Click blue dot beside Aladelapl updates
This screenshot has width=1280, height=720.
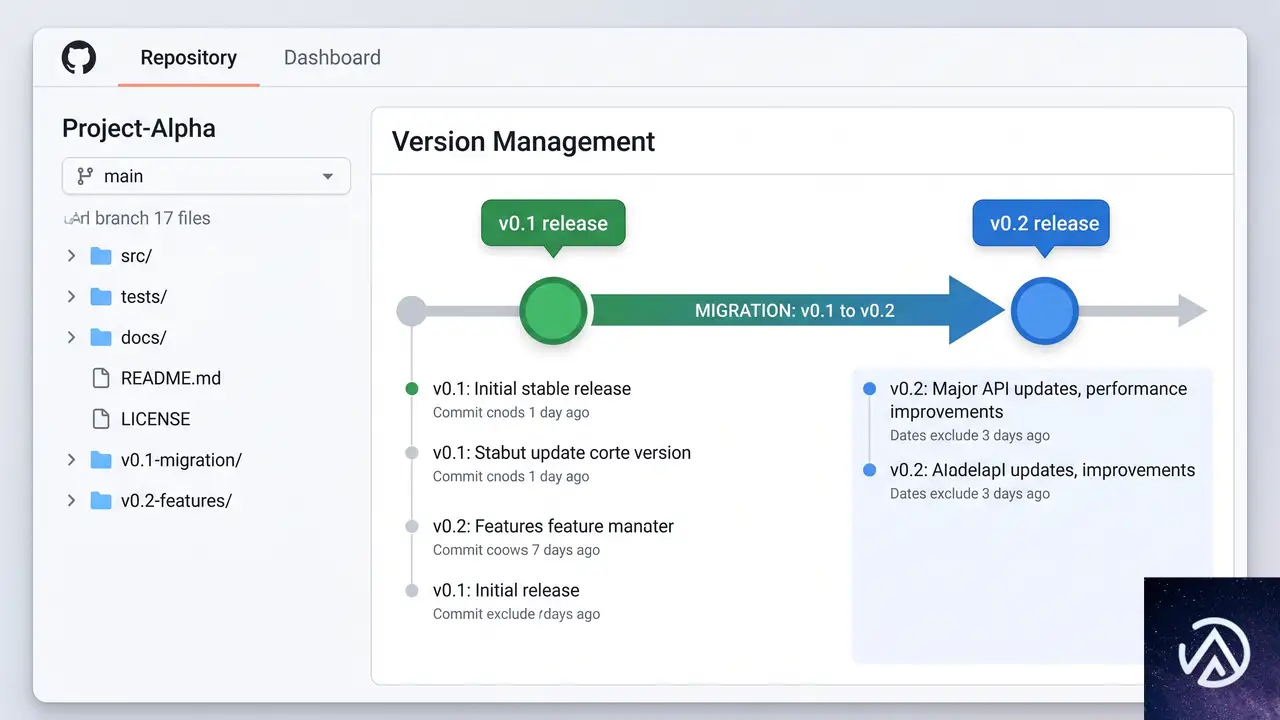(869, 470)
